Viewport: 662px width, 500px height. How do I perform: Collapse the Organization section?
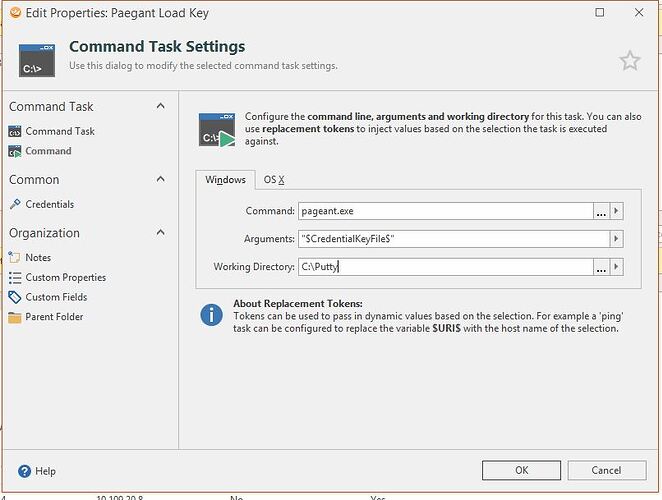160,233
